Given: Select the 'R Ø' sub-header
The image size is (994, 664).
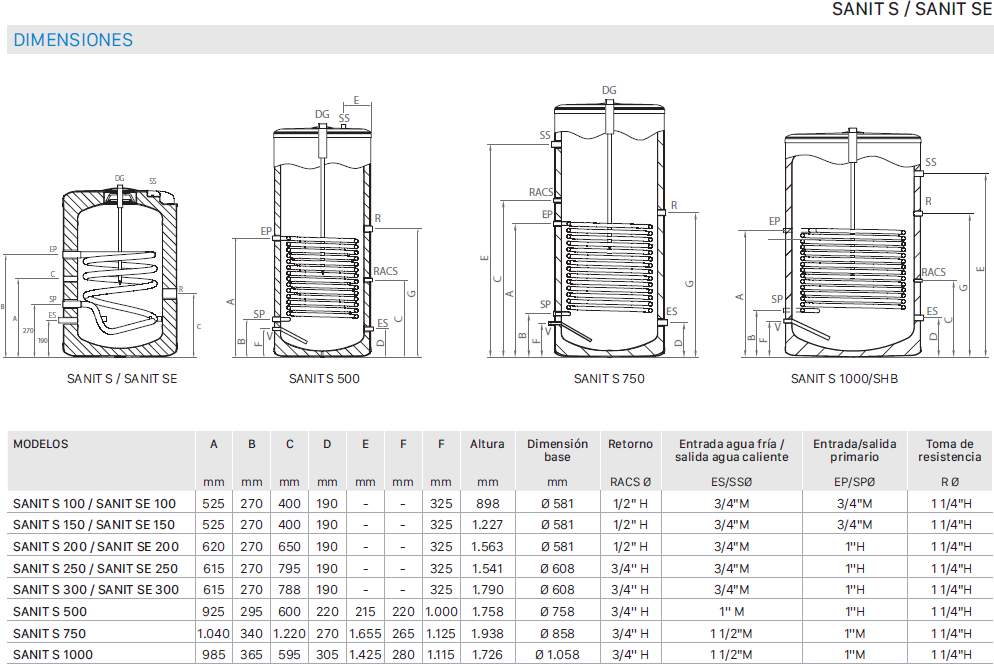Looking at the screenshot, I should pyautogui.click(x=950, y=482).
